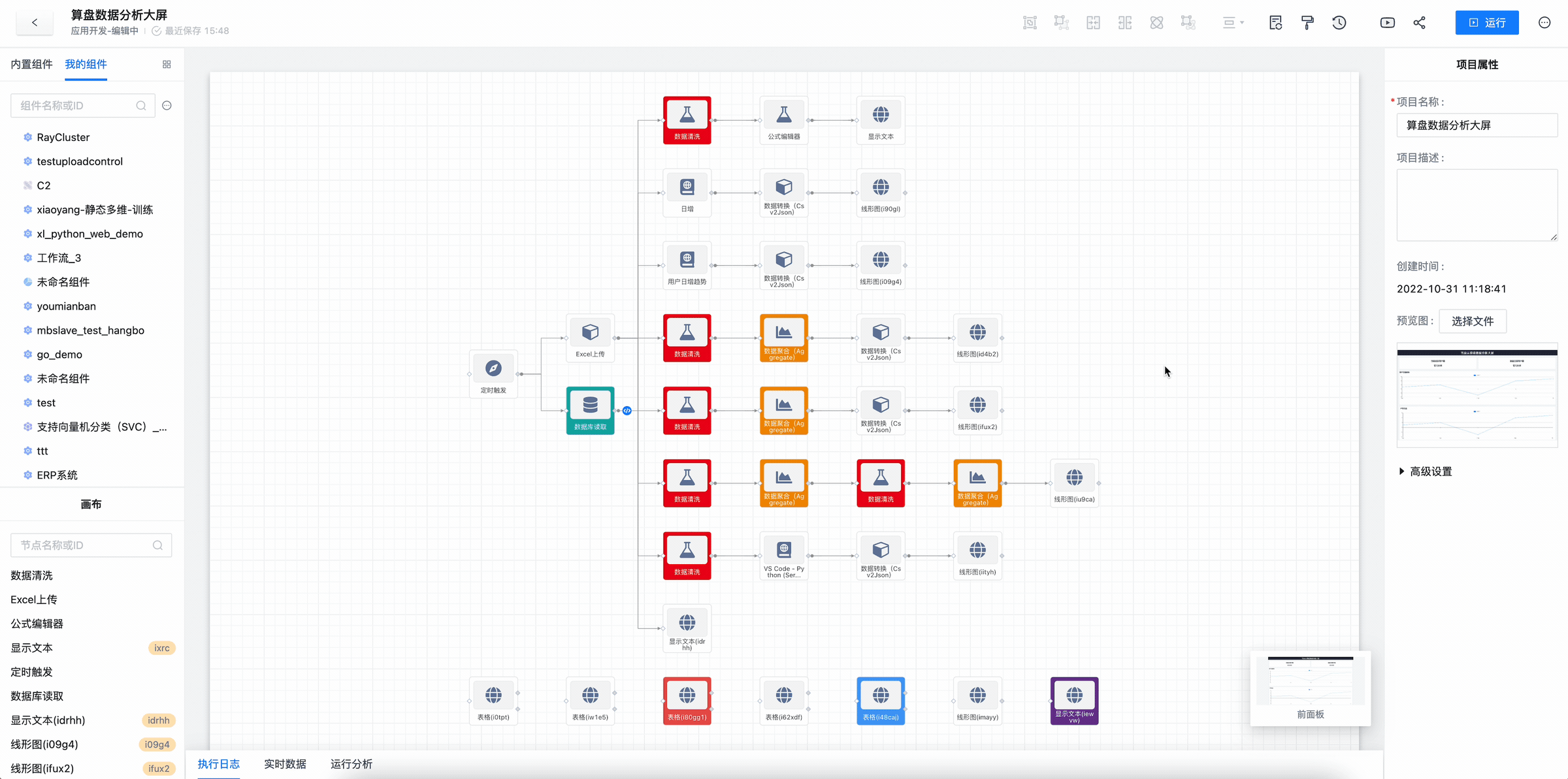The width and height of the screenshot is (1568, 779).
Task: Switch to the 内置组件 tab
Action: (31, 64)
